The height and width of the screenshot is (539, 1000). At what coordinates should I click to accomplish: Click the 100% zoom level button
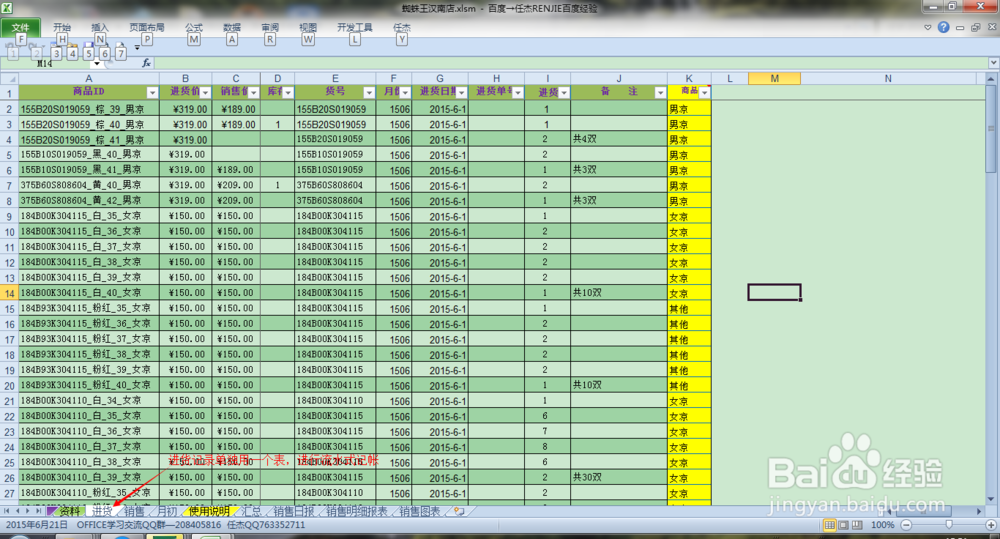(883, 525)
